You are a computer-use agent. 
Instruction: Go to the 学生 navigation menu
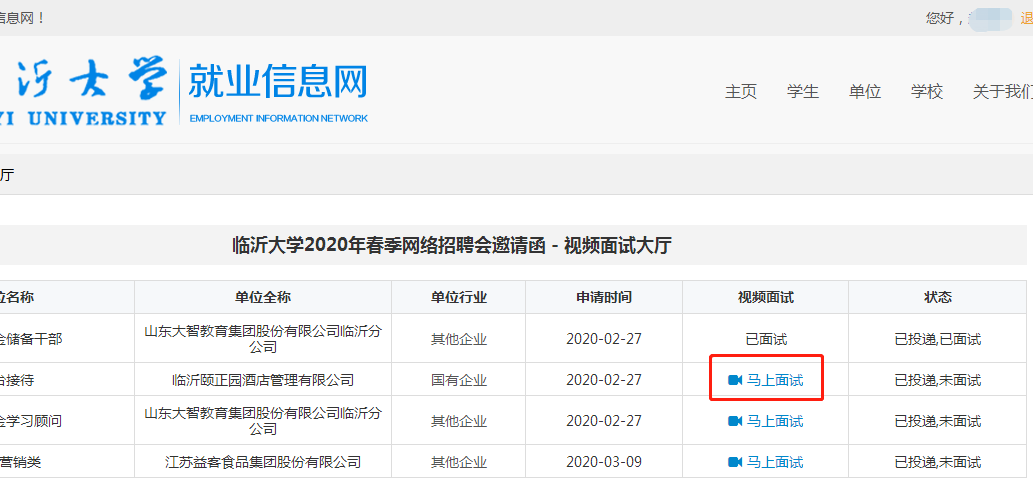[803, 91]
